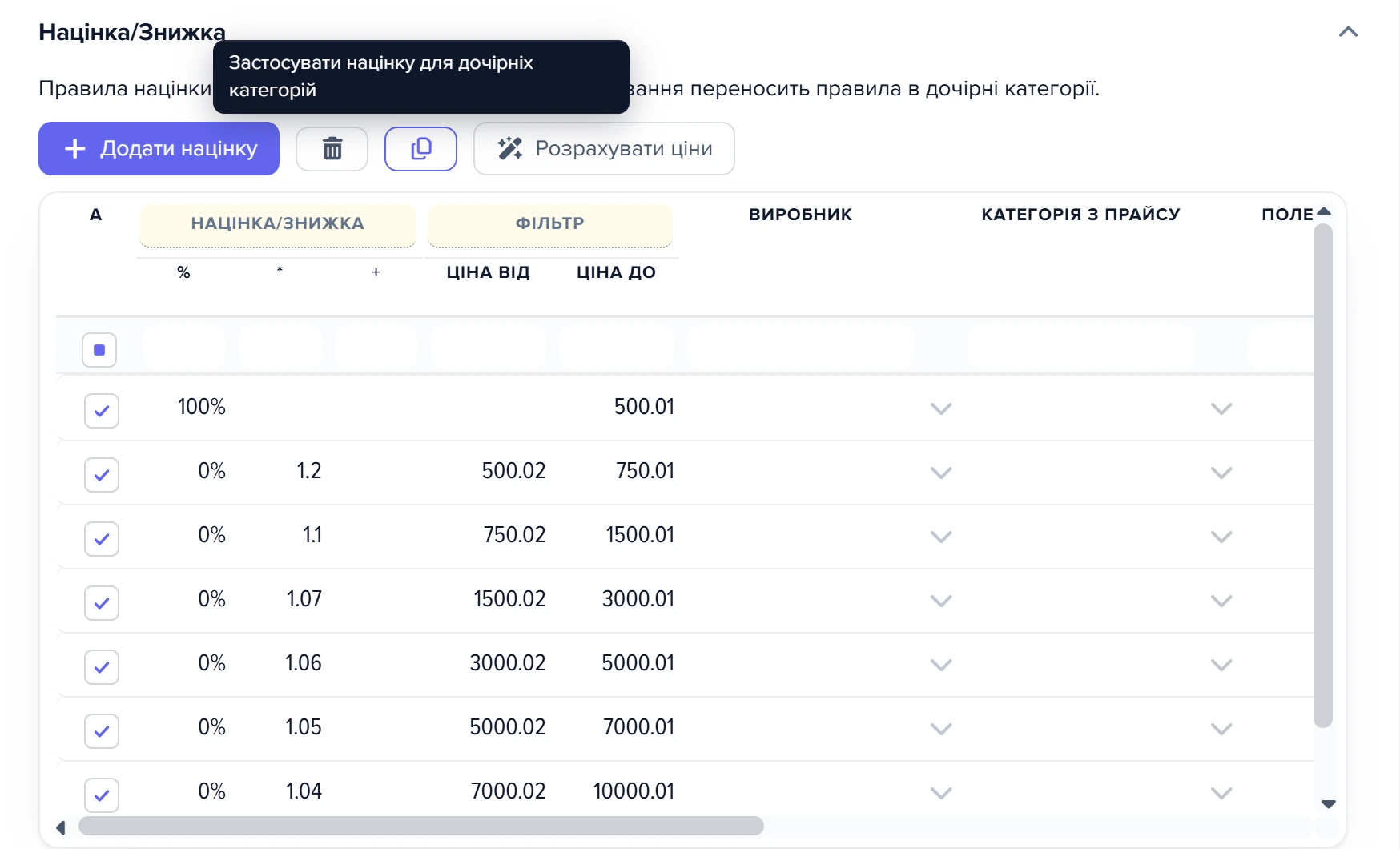Uncheck the checkbox for the 1.1 multiplier row
Viewport: 1400px width, 849px height.
pos(102,539)
